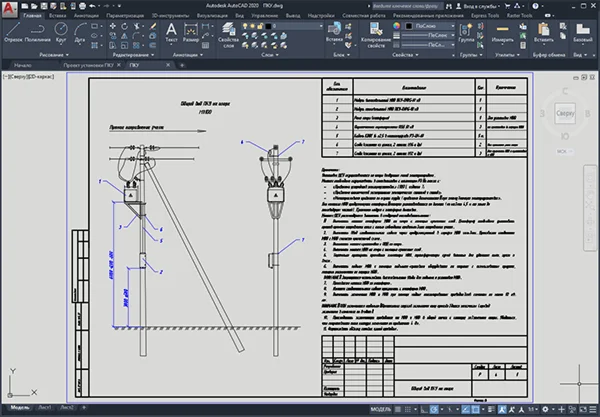Click the Plot printer icon in quick access toolbar

tap(82, 6)
